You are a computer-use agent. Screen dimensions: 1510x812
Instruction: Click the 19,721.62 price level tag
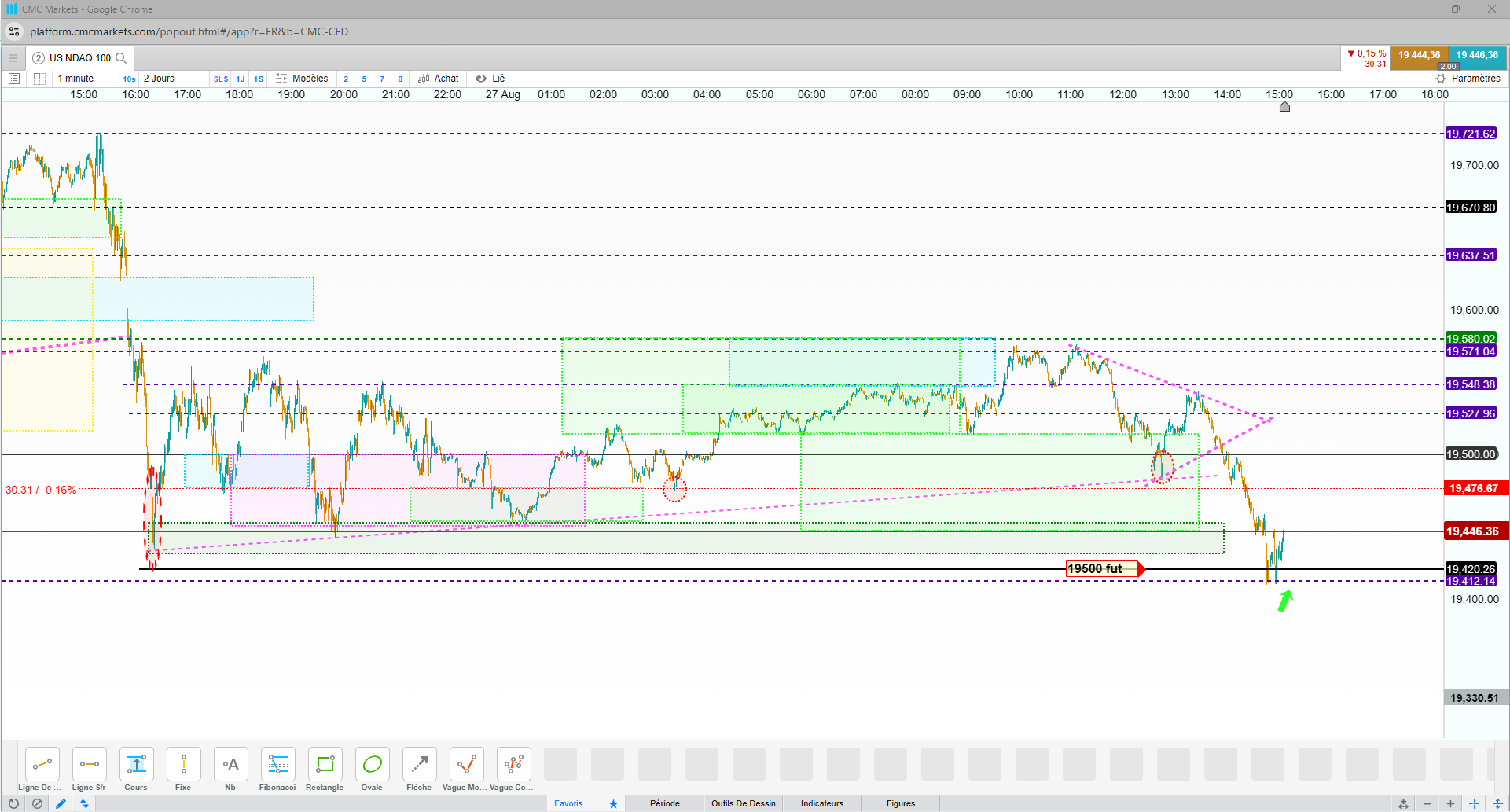1471,134
